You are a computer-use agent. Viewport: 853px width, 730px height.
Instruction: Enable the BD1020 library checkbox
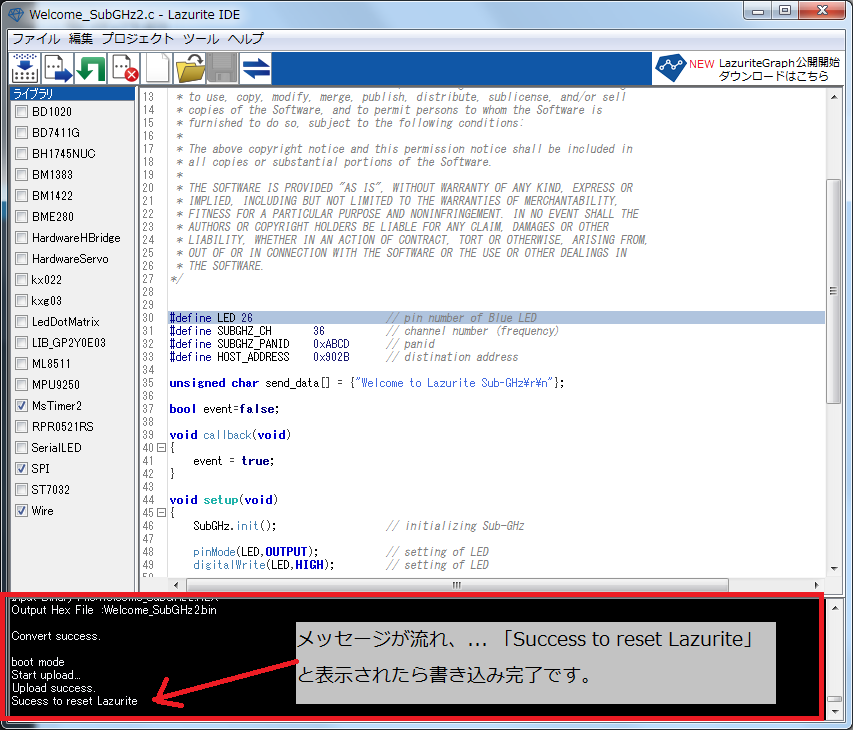coord(21,112)
